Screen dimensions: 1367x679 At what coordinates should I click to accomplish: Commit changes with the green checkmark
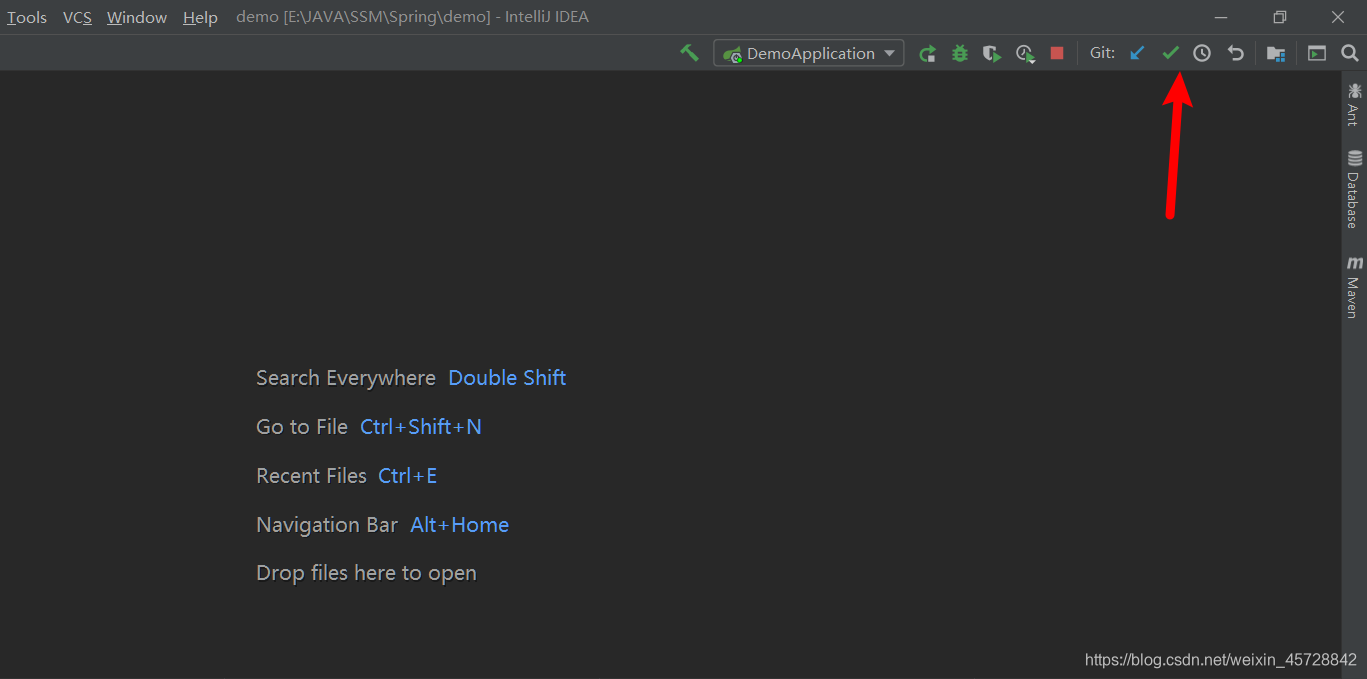tap(1170, 54)
